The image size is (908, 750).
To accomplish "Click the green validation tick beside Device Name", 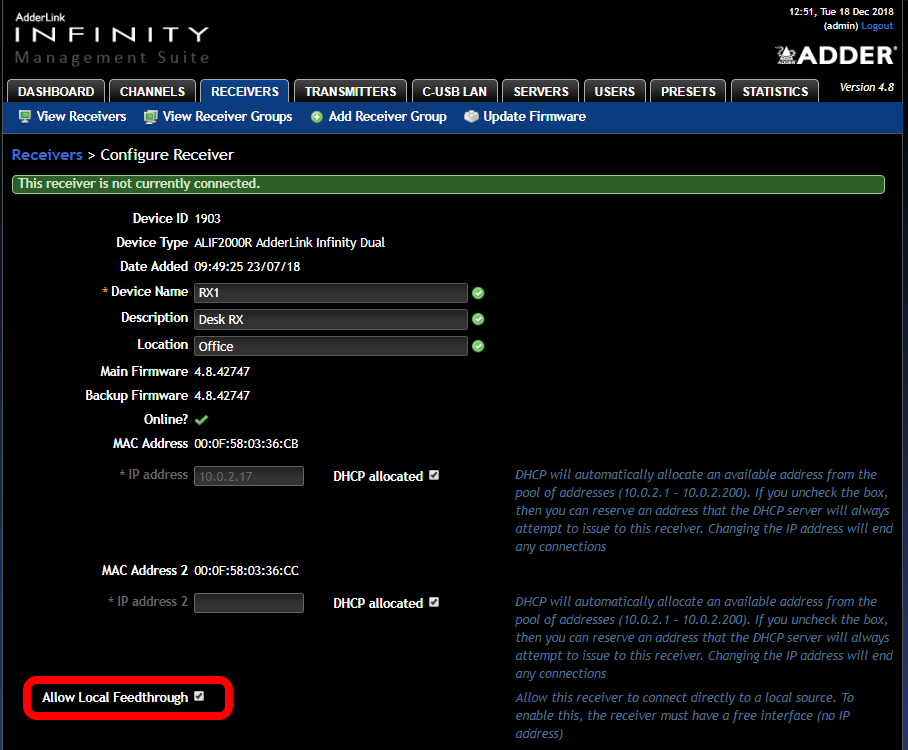I will (x=478, y=293).
